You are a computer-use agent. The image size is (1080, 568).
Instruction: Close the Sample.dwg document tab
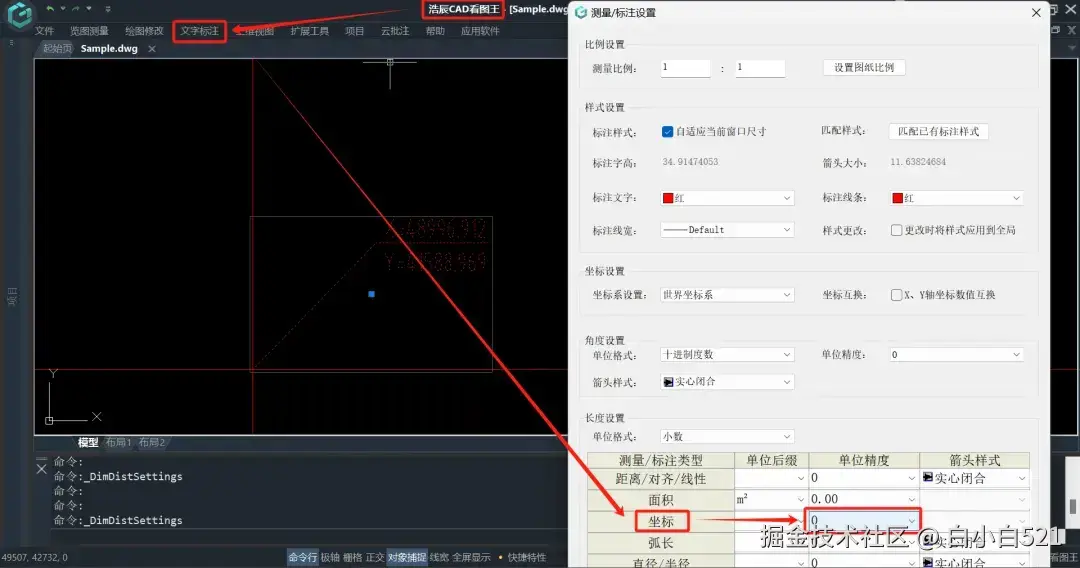(x=152, y=49)
